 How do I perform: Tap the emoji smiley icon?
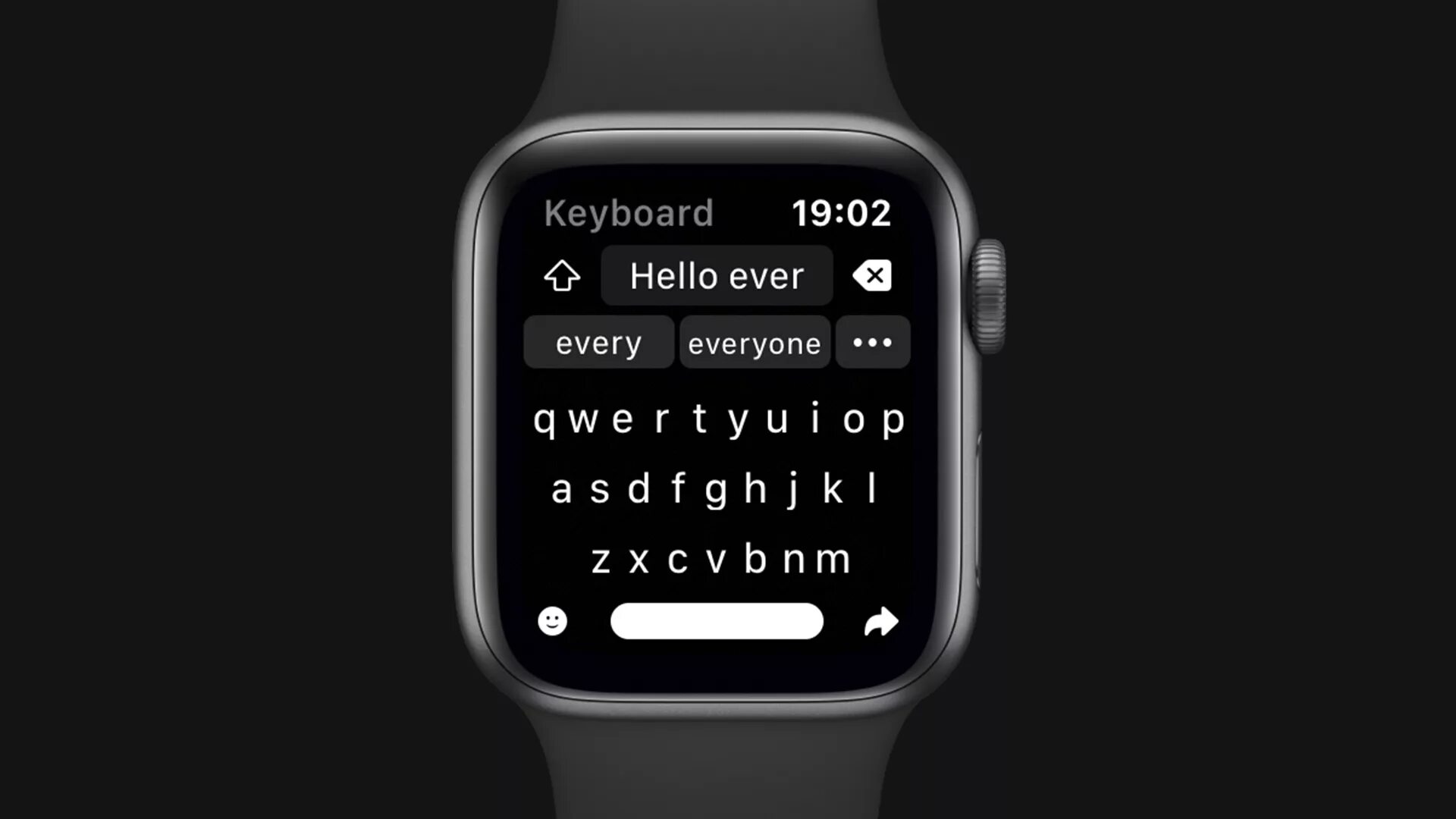pos(551,621)
